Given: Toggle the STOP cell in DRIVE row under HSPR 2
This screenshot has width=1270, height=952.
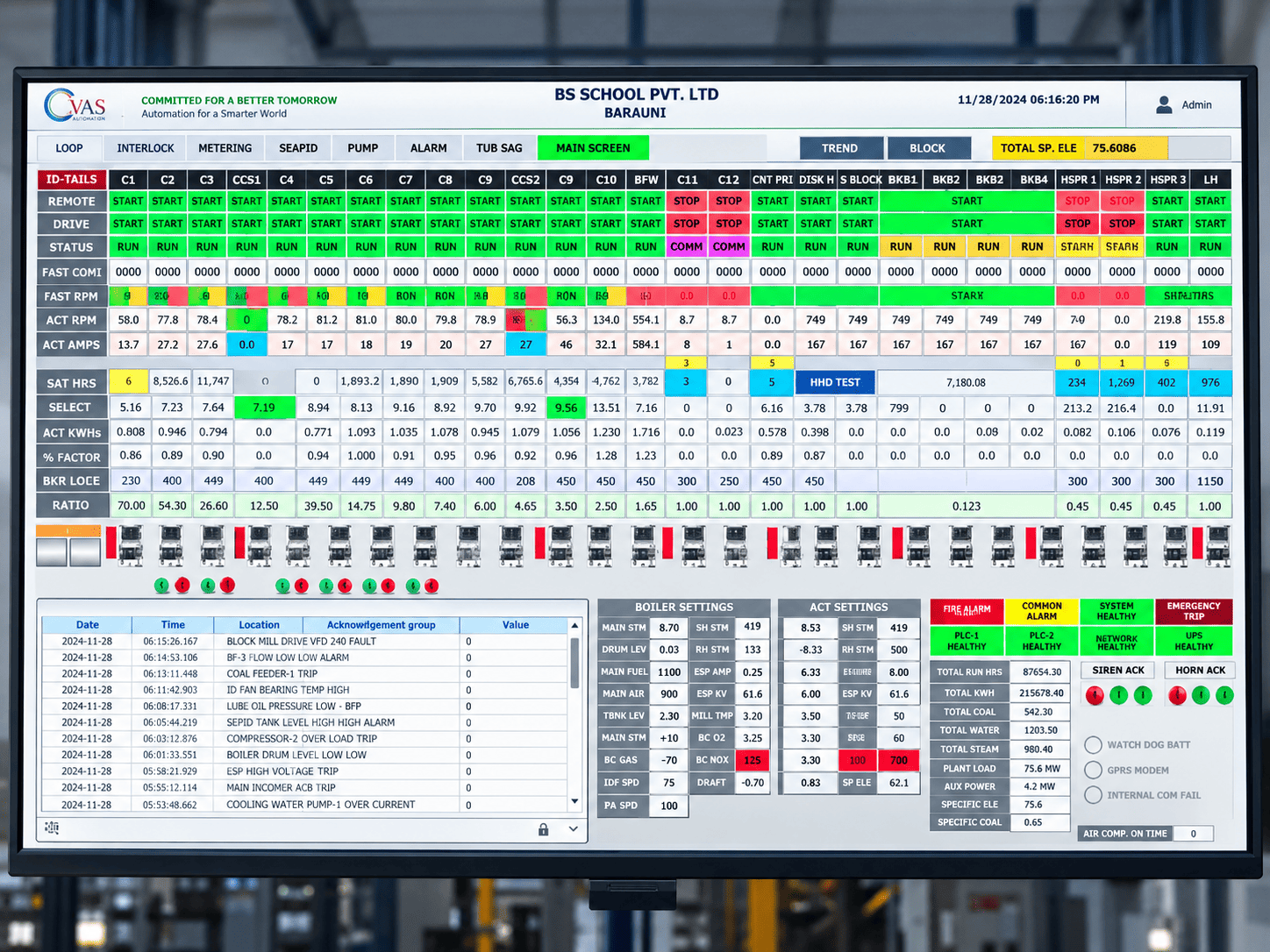Looking at the screenshot, I should 1123,224.
